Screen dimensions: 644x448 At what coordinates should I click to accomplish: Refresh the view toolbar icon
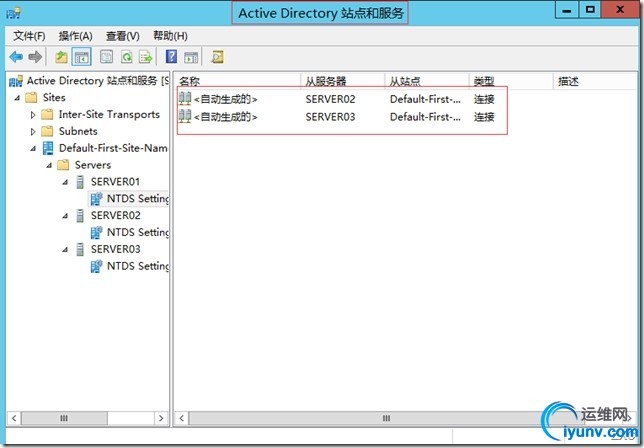pos(126,57)
